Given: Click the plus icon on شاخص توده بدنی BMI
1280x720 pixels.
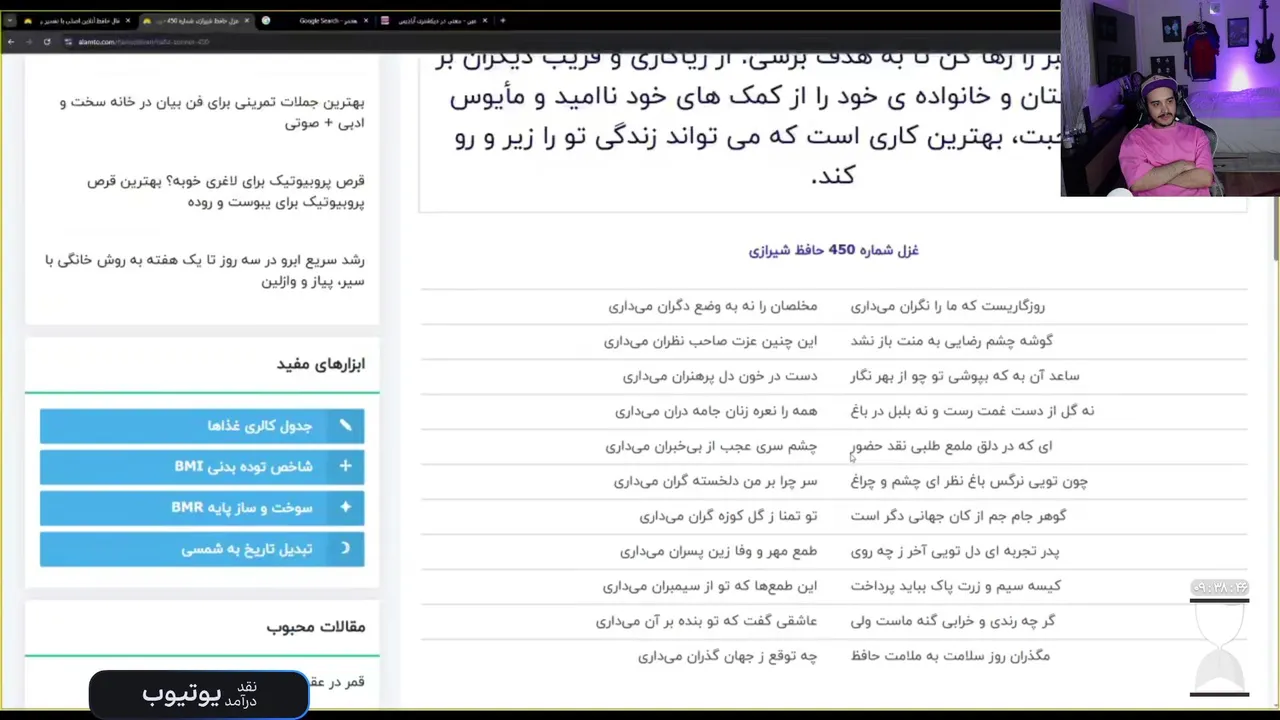Looking at the screenshot, I should pyautogui.click(x=345, y=466).
